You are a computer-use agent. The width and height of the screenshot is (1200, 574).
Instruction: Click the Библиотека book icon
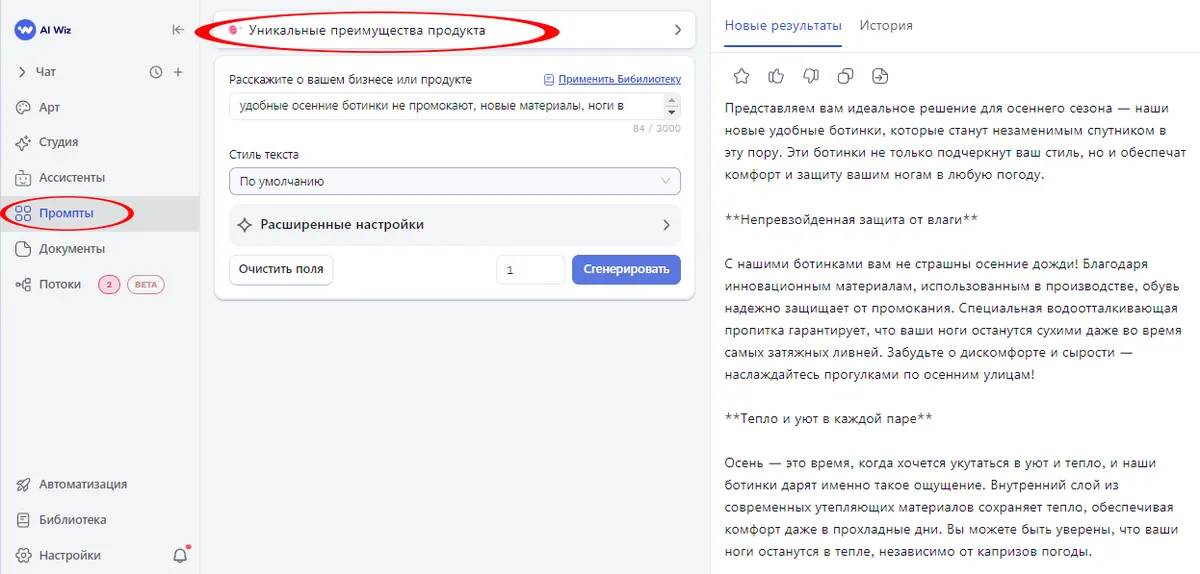24,520
